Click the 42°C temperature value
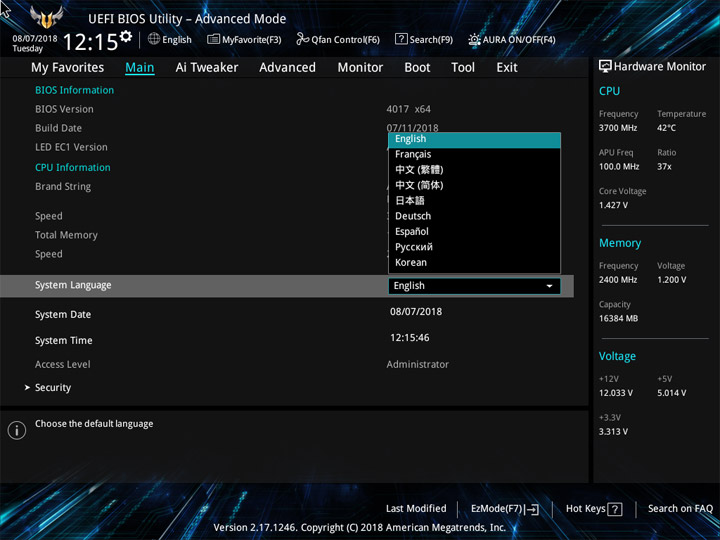This screenshot has width=720, height=540. (666, 128)
